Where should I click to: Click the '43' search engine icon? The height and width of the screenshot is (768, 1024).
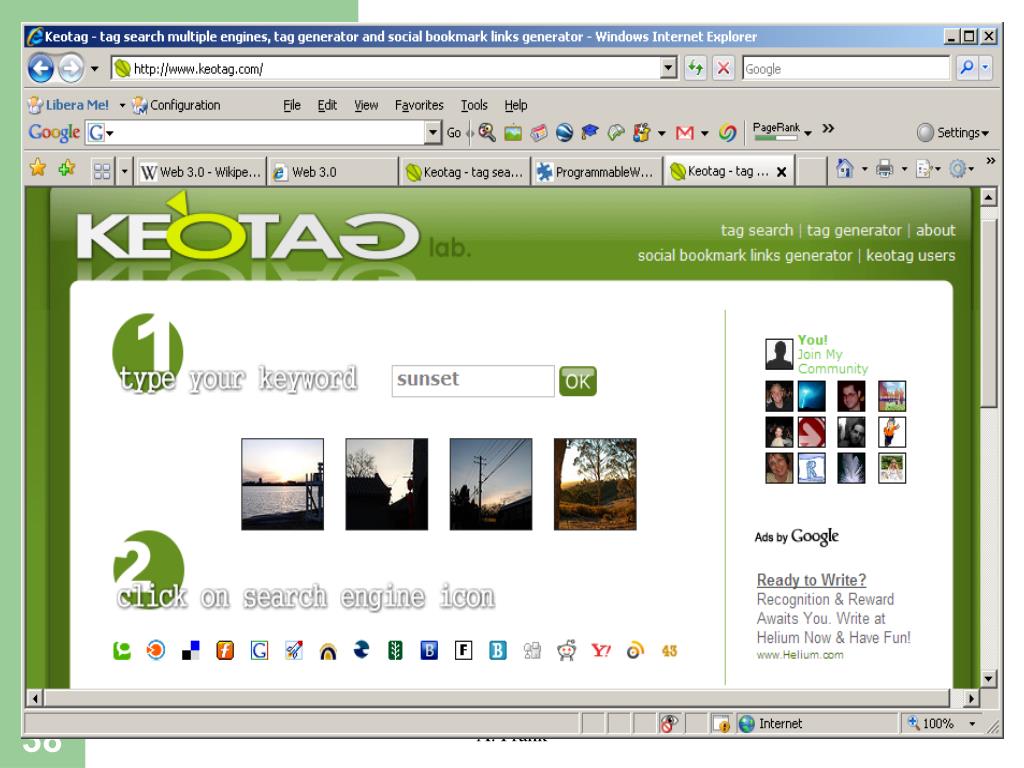[x=669, y=651]
